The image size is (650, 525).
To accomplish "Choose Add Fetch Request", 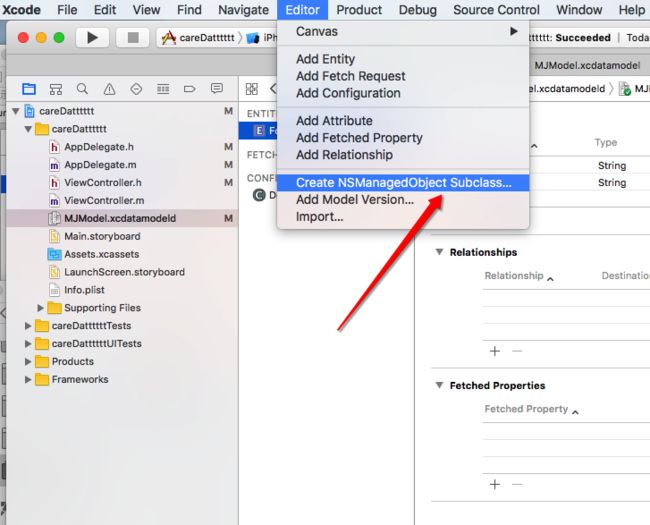I will point(403,76).
